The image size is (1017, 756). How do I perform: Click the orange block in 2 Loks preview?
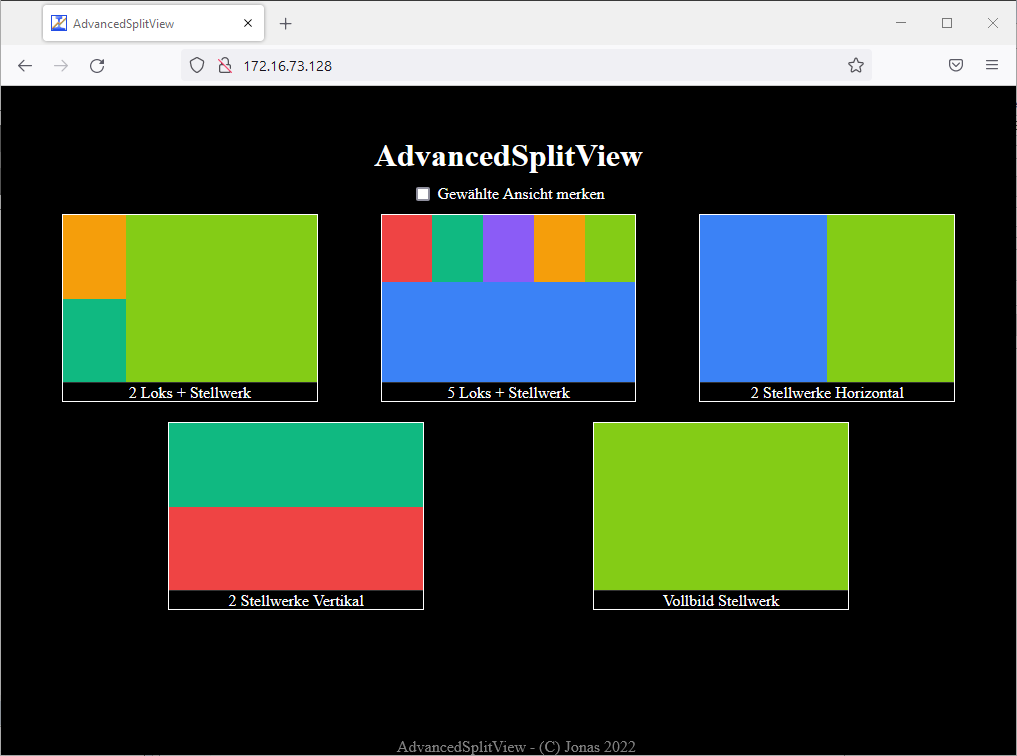point(94,257)
